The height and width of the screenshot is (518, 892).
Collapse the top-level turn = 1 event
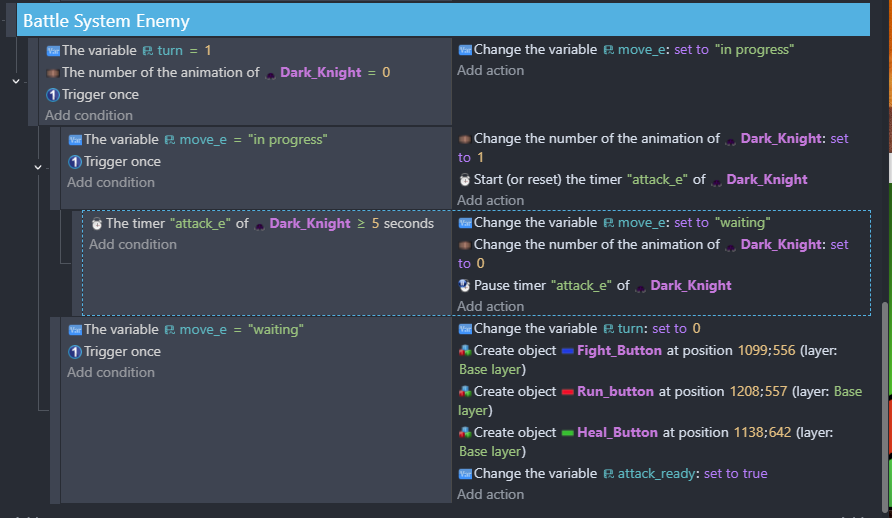[x=16, y=81]
